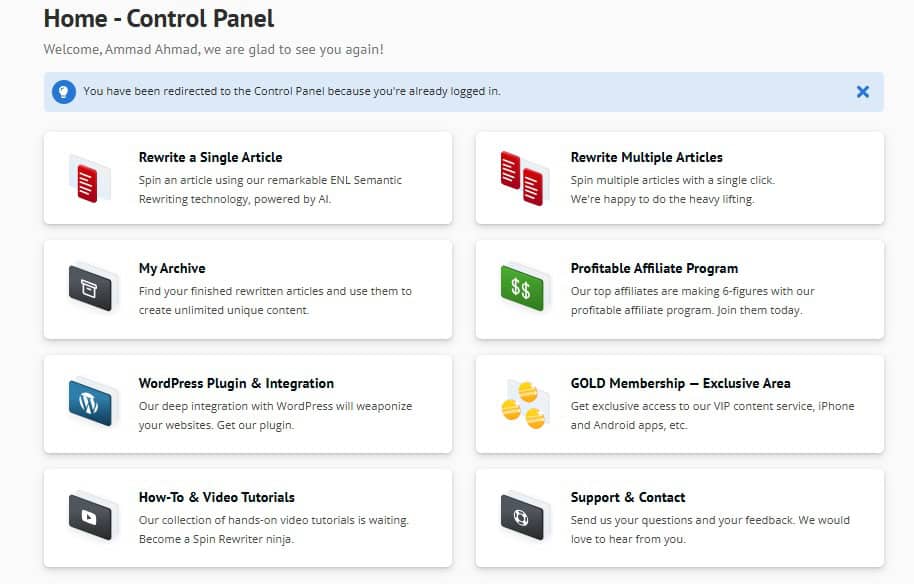Open Rewrite a Single Article
Screen dimensions: 914x584
210,157
